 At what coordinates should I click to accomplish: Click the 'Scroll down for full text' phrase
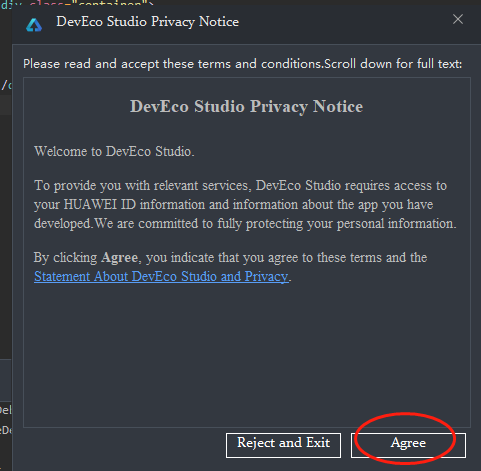(x=393, y=64)
